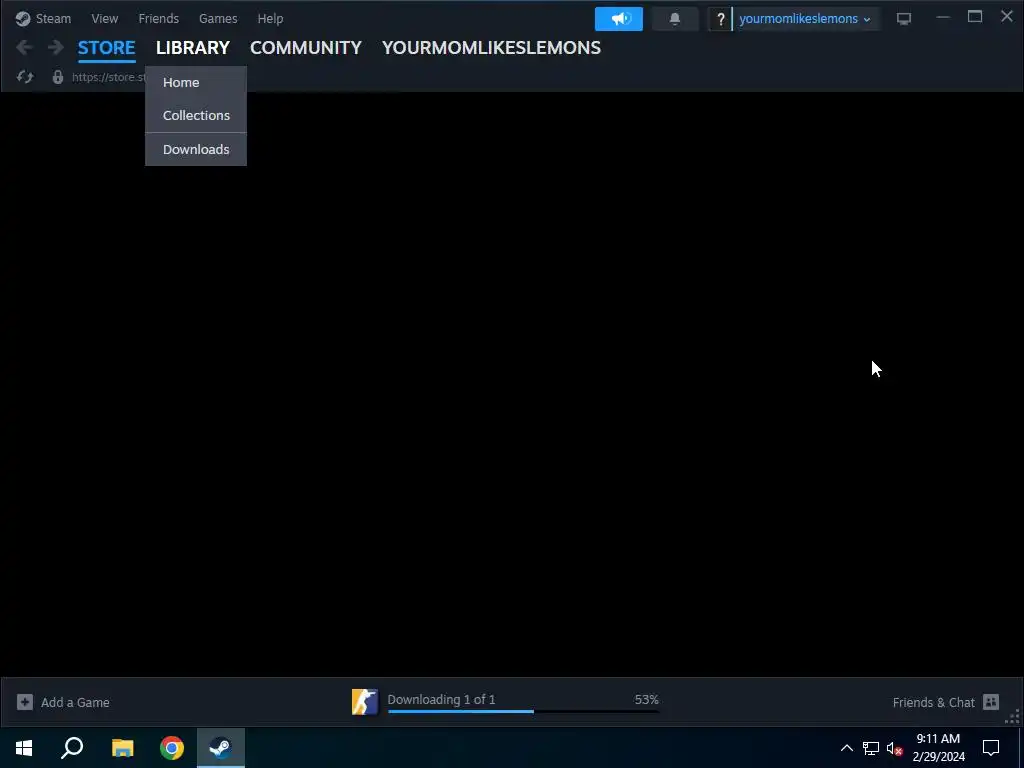Open File Explorer from taskbar
The height and width of the screenshot is (768, 1024).
coord(122,748)
